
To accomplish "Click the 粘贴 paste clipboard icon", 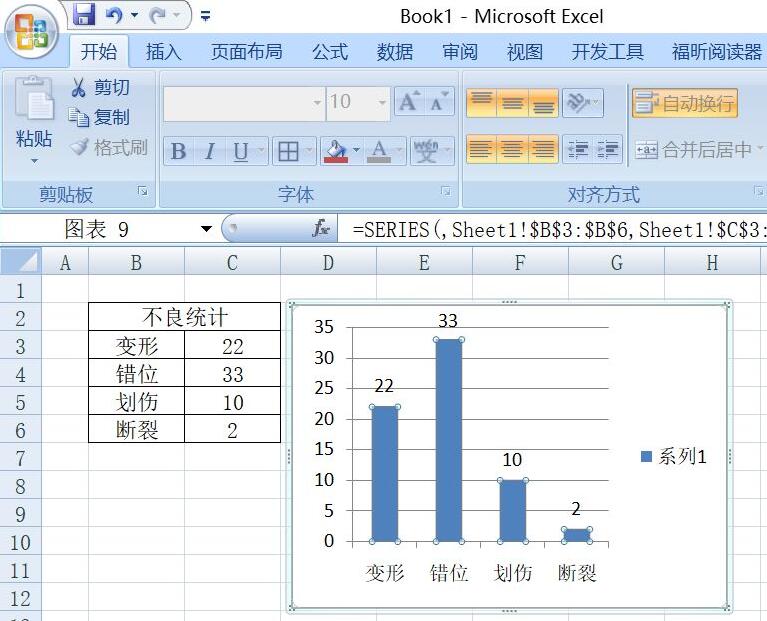I will (33, 98).
